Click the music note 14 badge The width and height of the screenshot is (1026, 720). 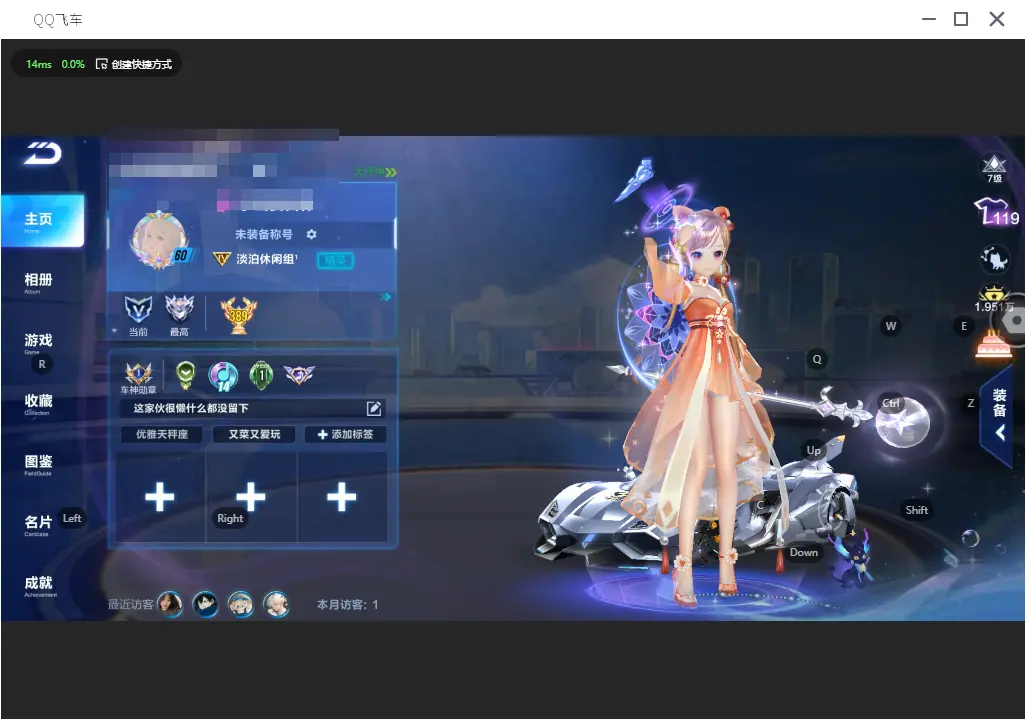pos(223,376)
